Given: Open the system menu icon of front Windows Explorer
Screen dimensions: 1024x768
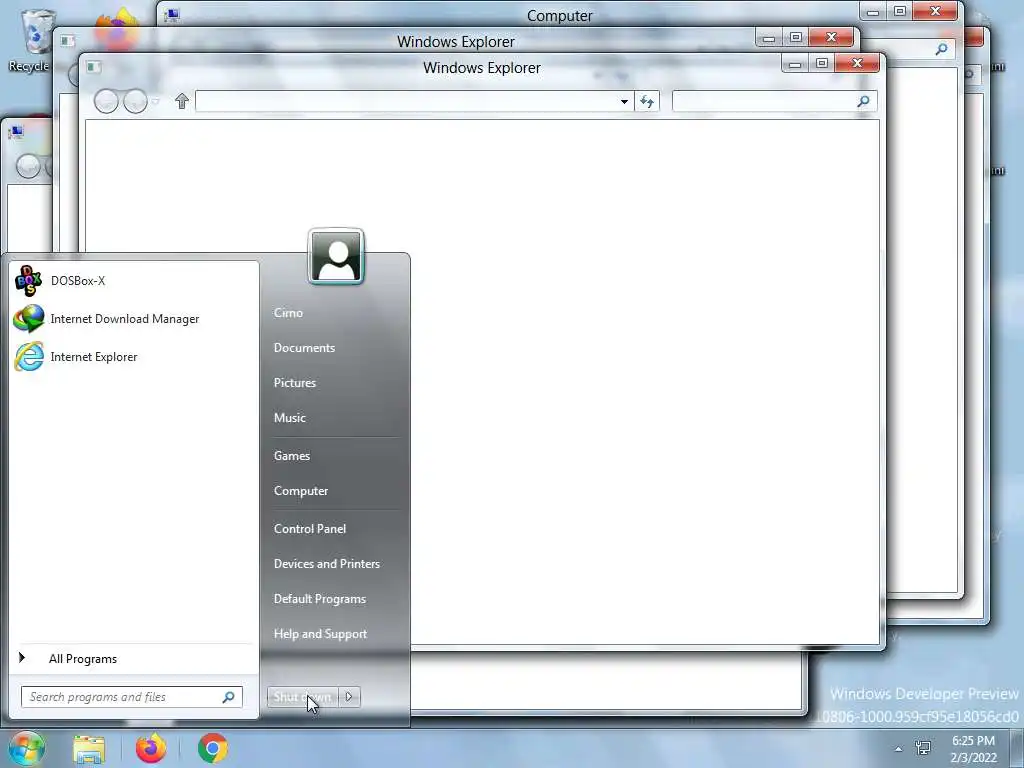Looking at the screenshot, I should click(x=93, y=67).
